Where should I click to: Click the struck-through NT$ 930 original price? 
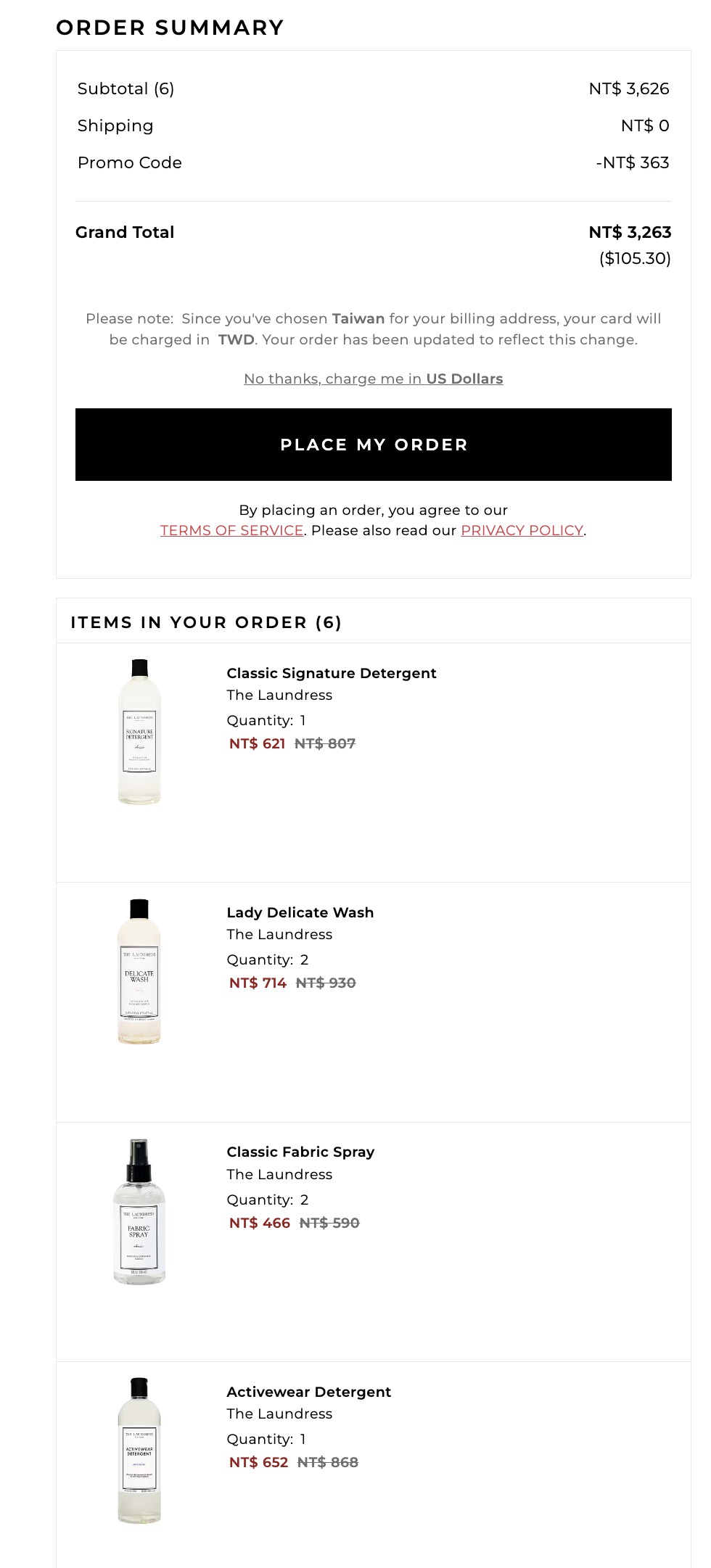(326, 983)
